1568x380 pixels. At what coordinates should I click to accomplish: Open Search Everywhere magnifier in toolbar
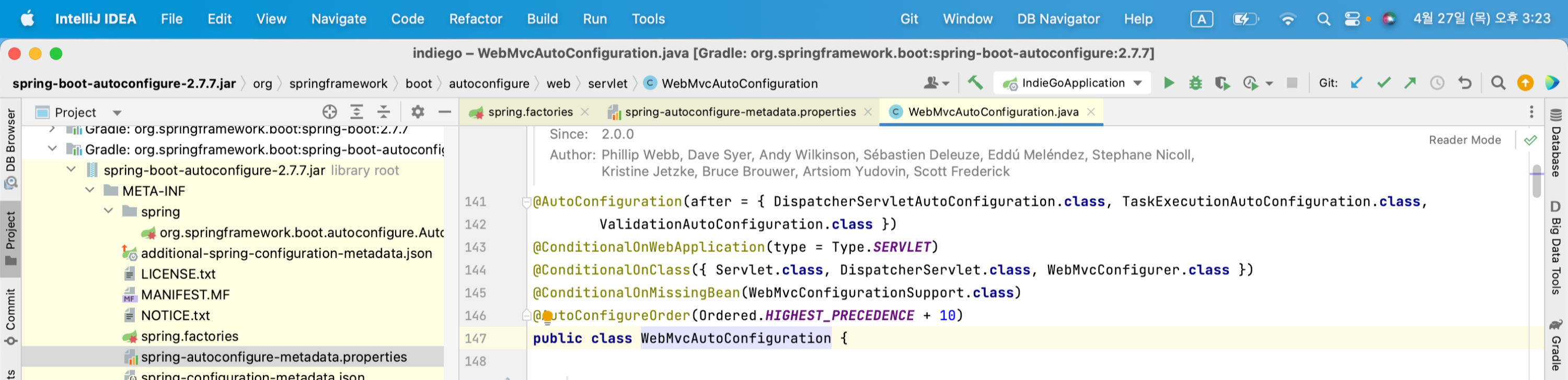(x=1498, y=83)
